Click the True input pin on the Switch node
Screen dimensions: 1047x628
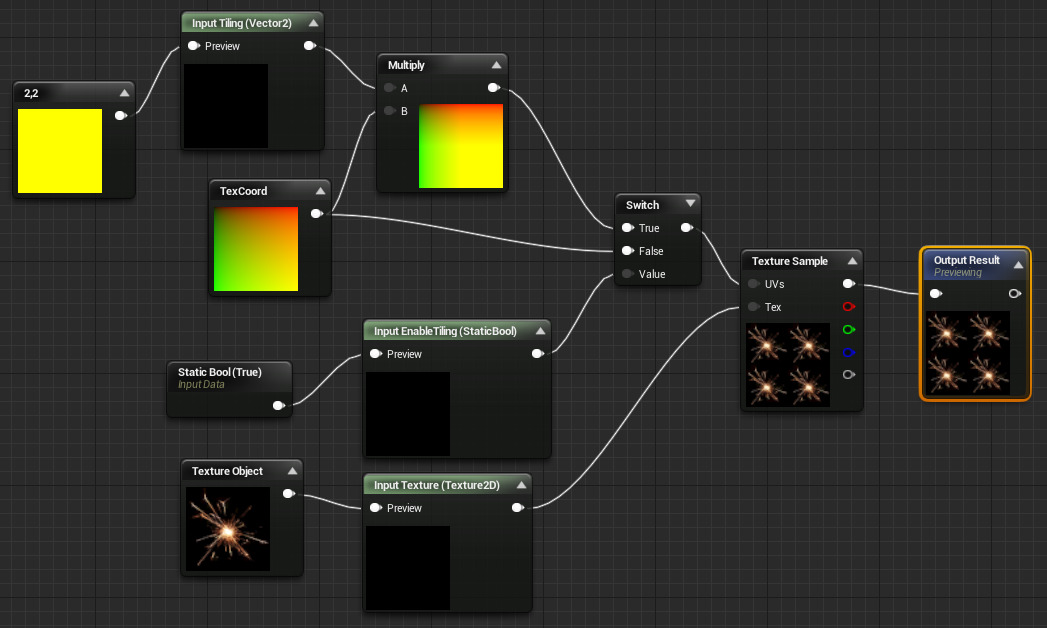[x=627, y=227]
